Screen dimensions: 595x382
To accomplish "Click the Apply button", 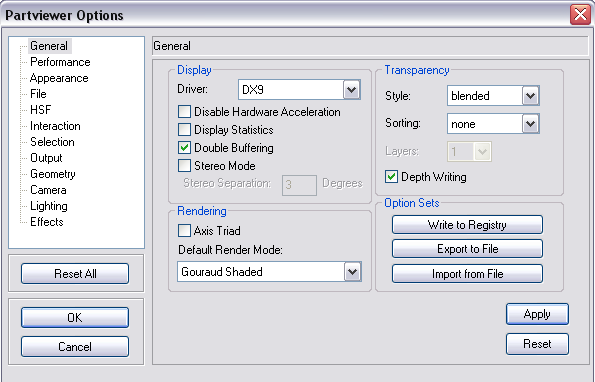I will tap(537, 314).
